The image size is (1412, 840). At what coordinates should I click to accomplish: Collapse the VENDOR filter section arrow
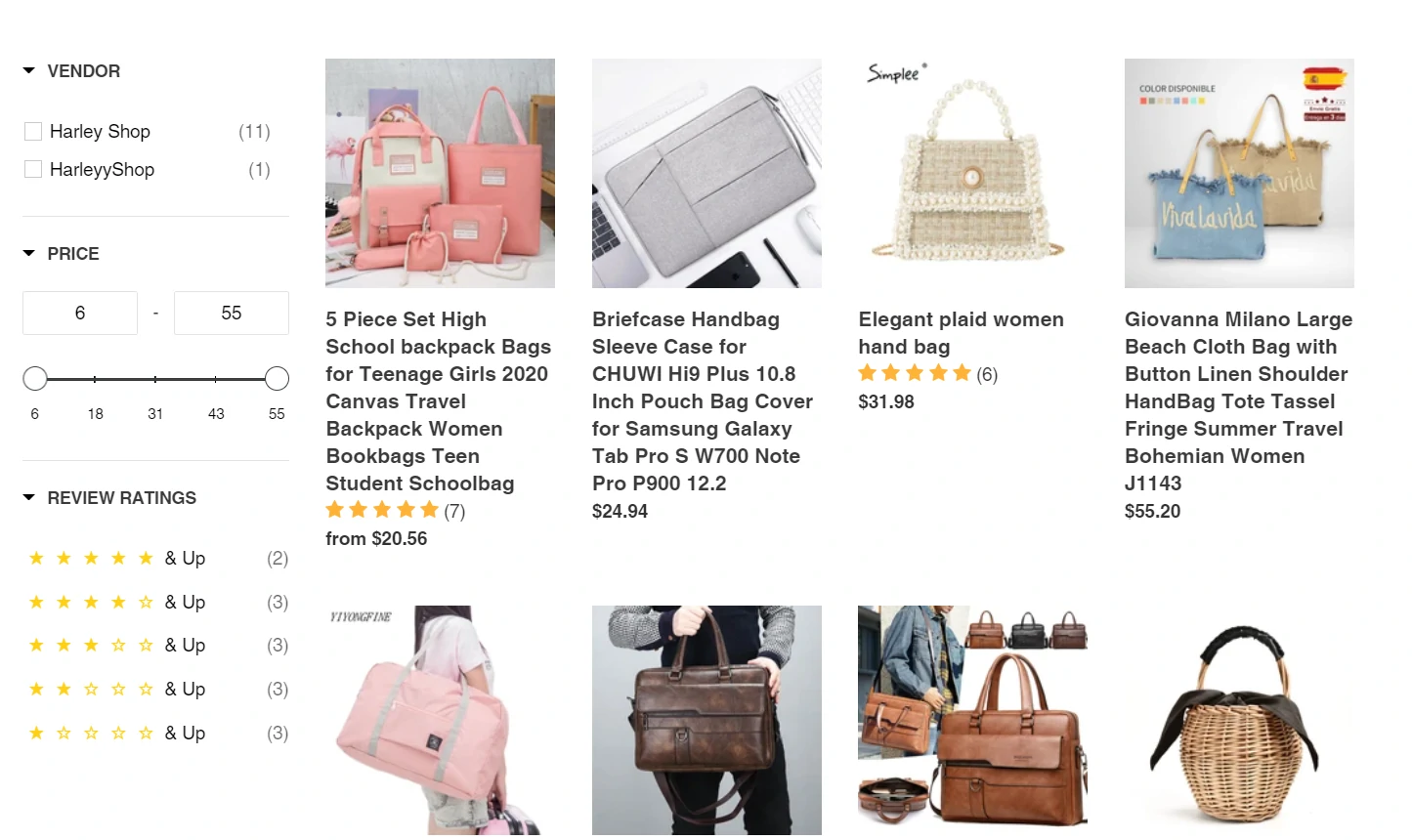[28, 71]
